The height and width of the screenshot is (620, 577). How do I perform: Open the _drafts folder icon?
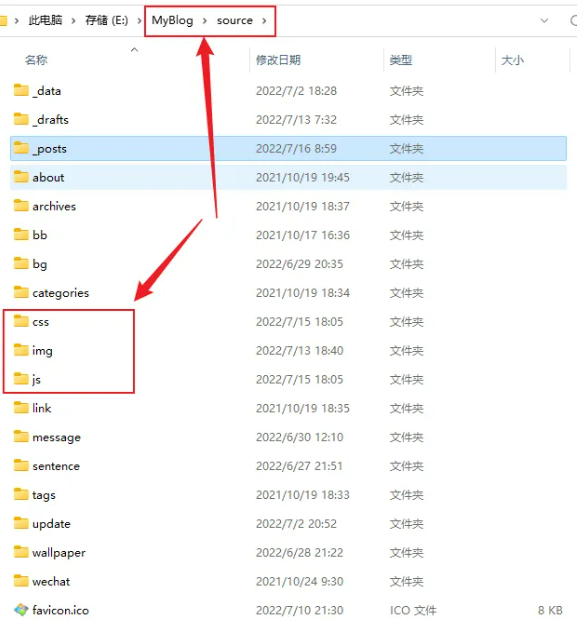pyautogui.click(x=21, y=119)
